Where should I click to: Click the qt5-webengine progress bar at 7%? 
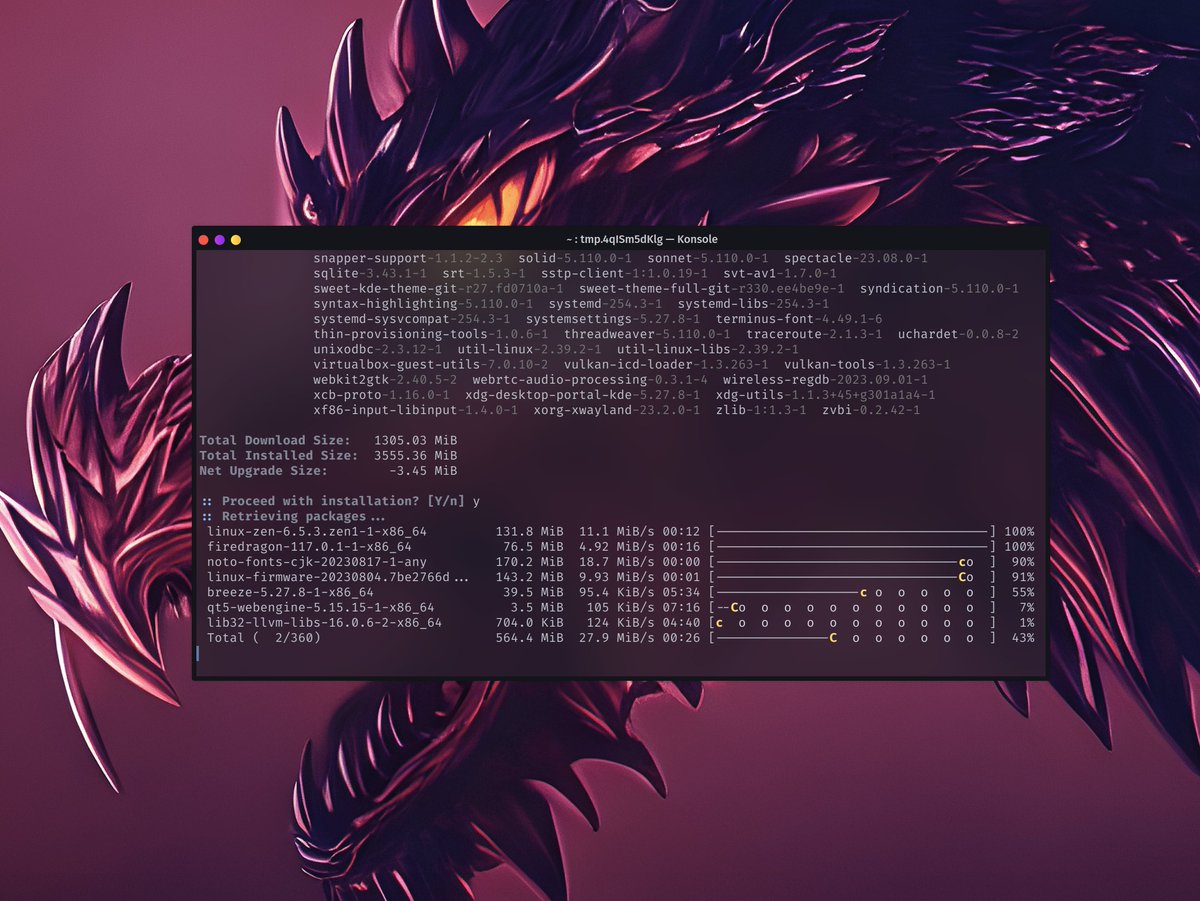852,607
